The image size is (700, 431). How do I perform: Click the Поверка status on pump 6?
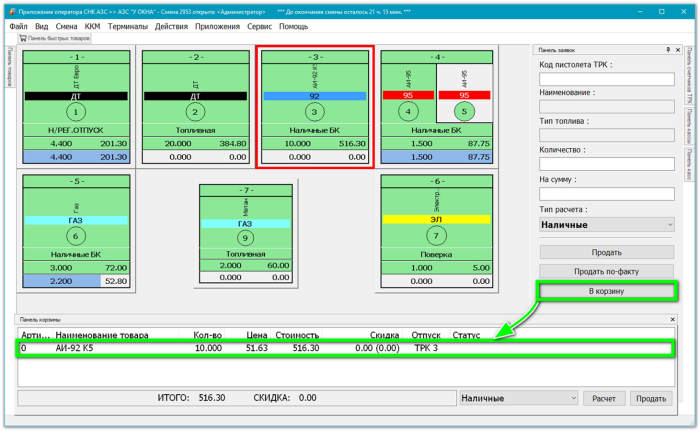coord(436,255)
